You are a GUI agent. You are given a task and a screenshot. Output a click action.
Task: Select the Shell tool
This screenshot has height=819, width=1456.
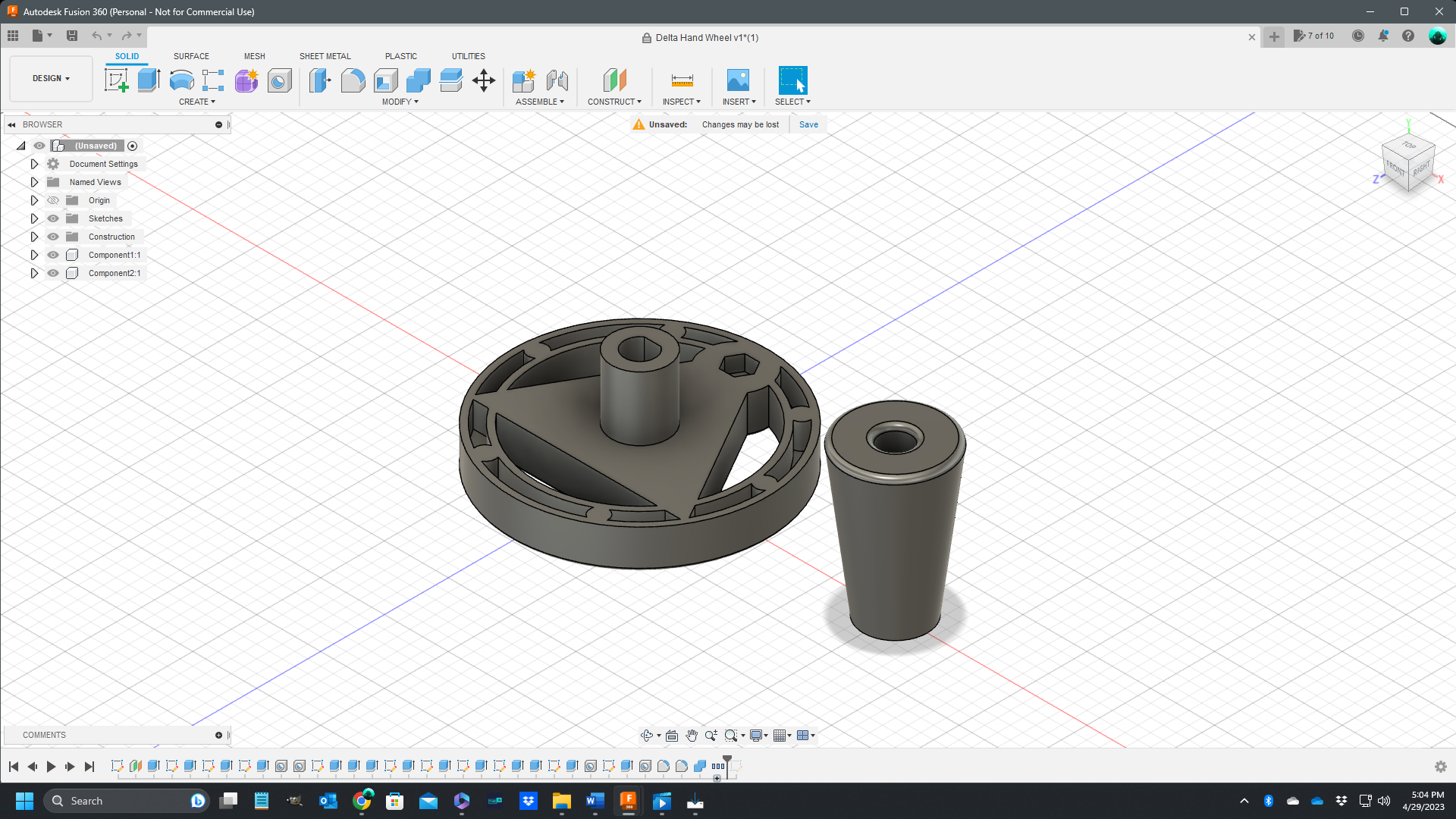[x=385, y=80]
